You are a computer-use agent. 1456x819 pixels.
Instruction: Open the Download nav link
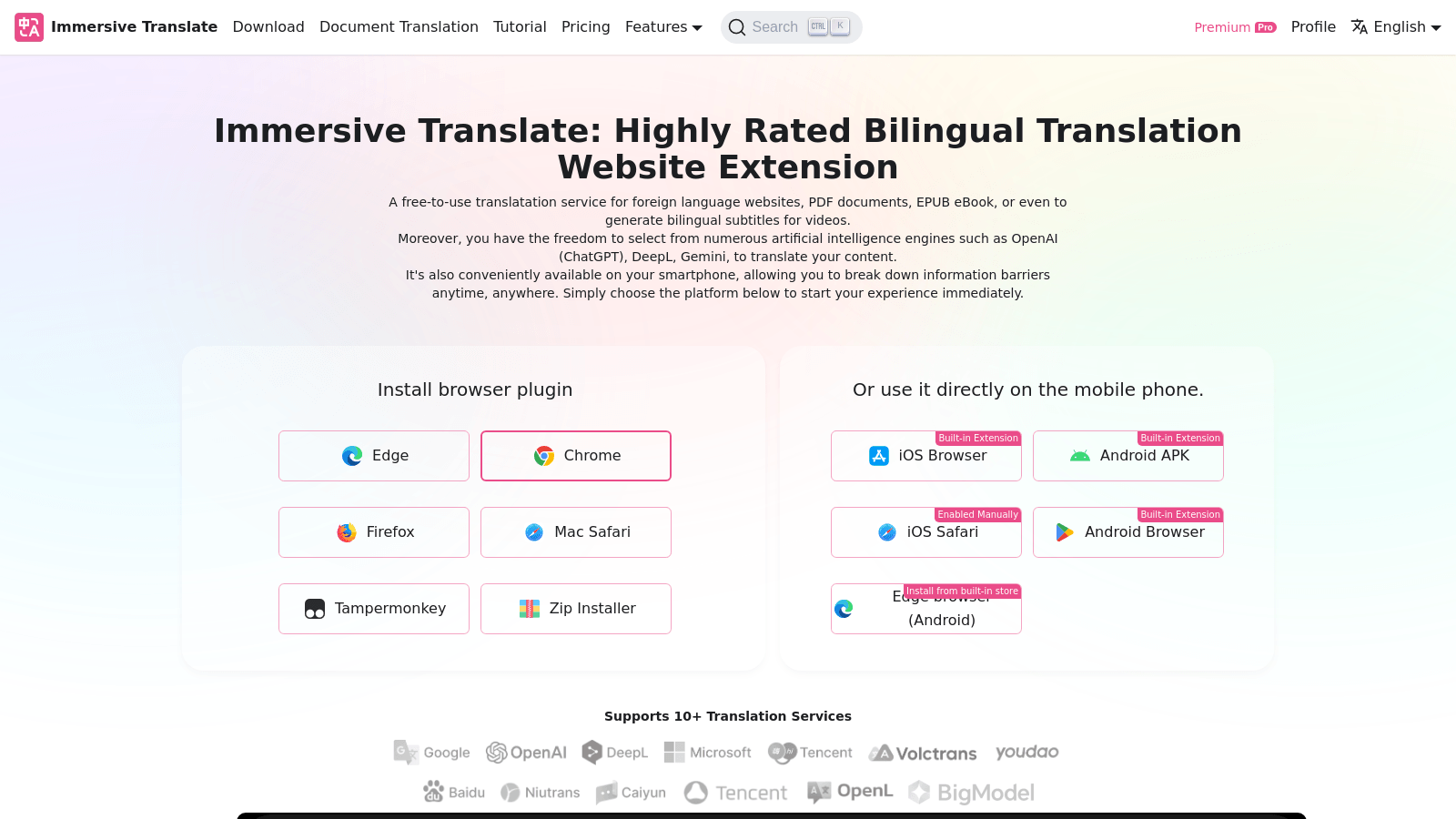(268, 27)
